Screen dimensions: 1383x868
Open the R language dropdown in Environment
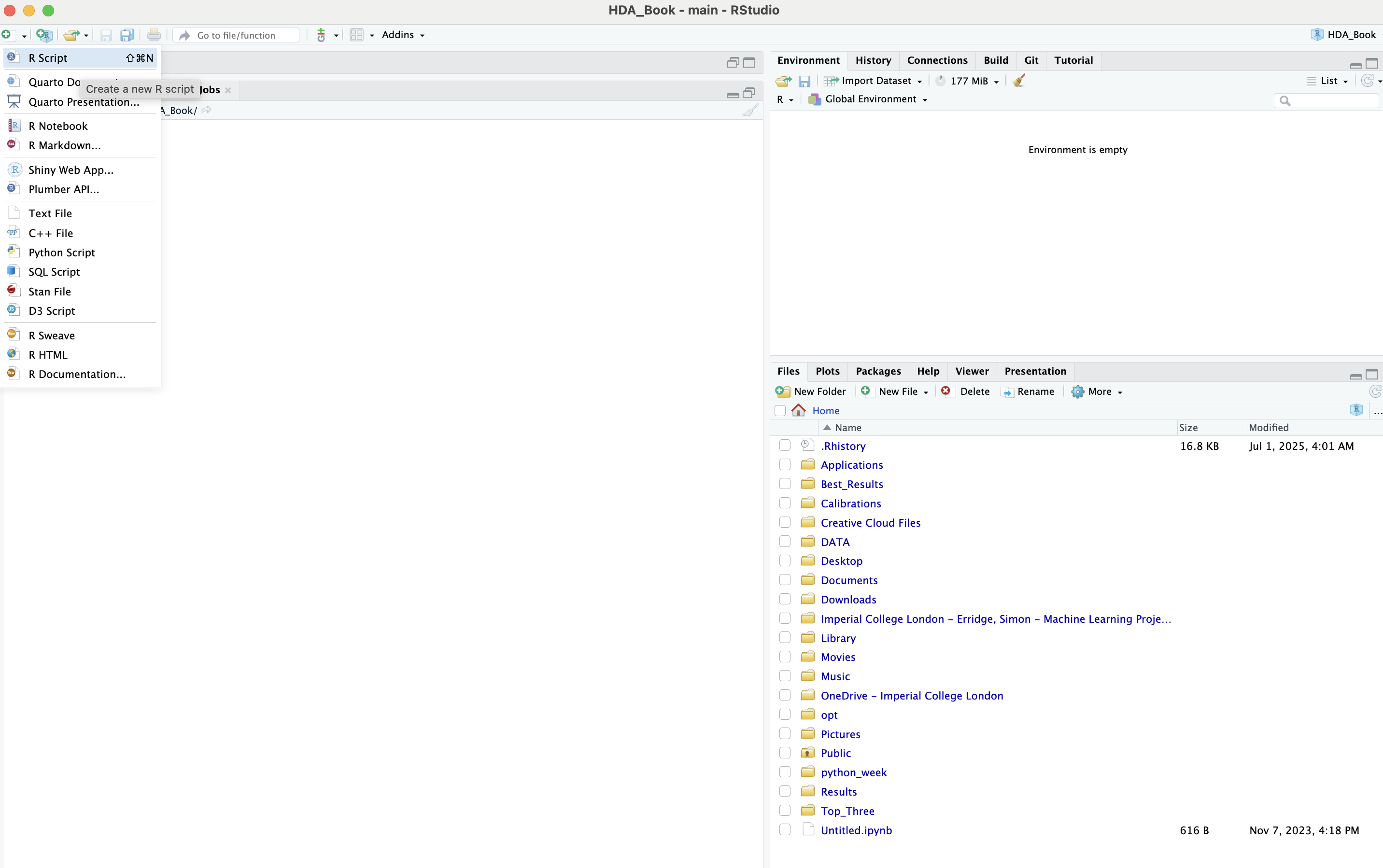pos(785,99)
